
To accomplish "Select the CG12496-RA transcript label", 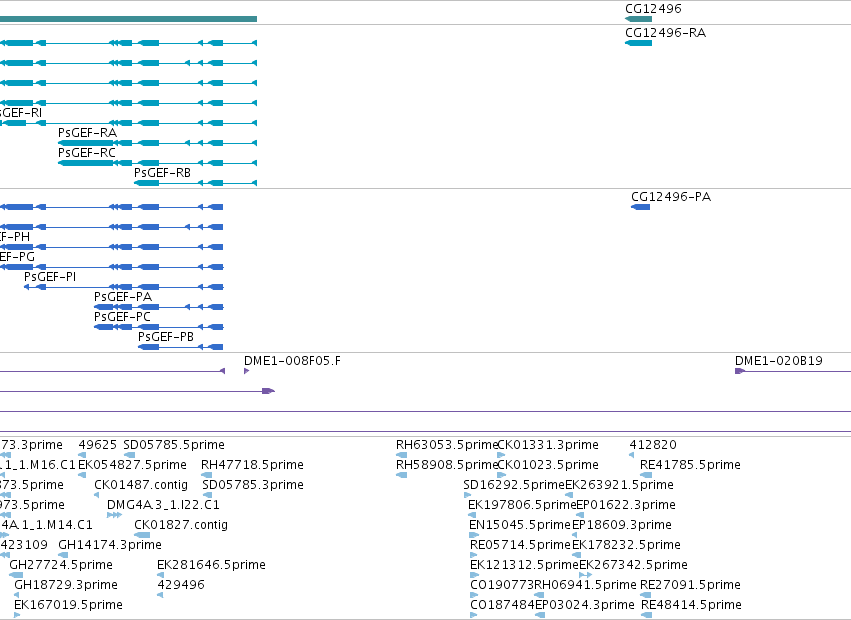I will [665, 33].
